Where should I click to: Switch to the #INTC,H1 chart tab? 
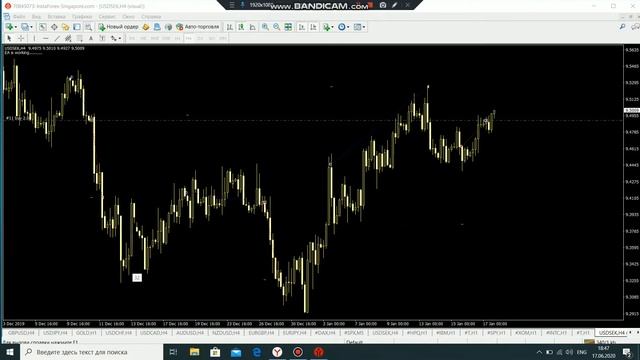[556, 333]
